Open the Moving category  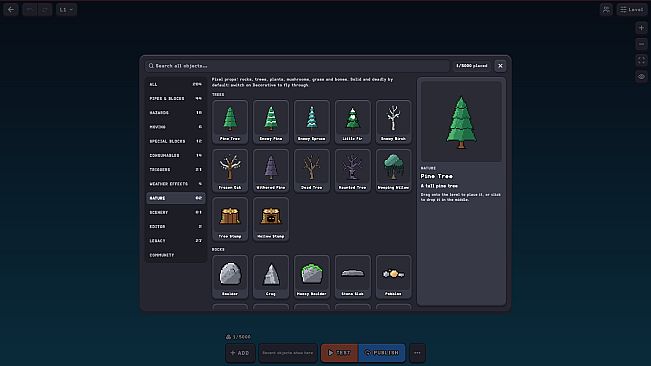tap(176, 127)
